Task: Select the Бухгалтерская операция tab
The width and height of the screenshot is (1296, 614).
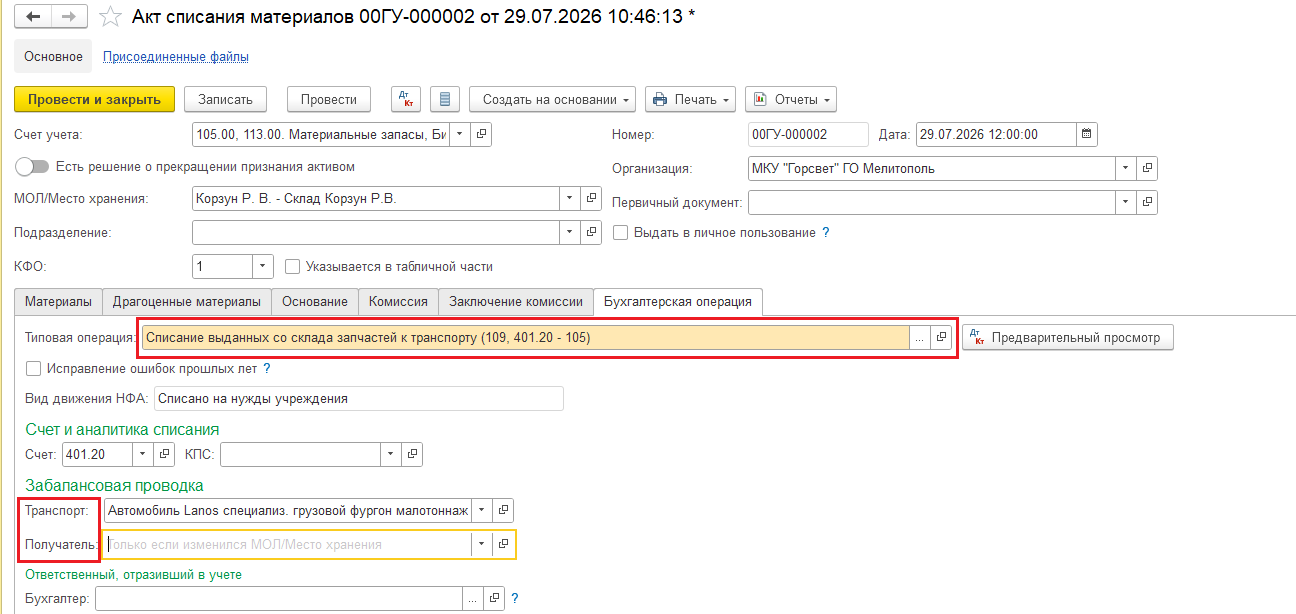Action: point(679,301)
